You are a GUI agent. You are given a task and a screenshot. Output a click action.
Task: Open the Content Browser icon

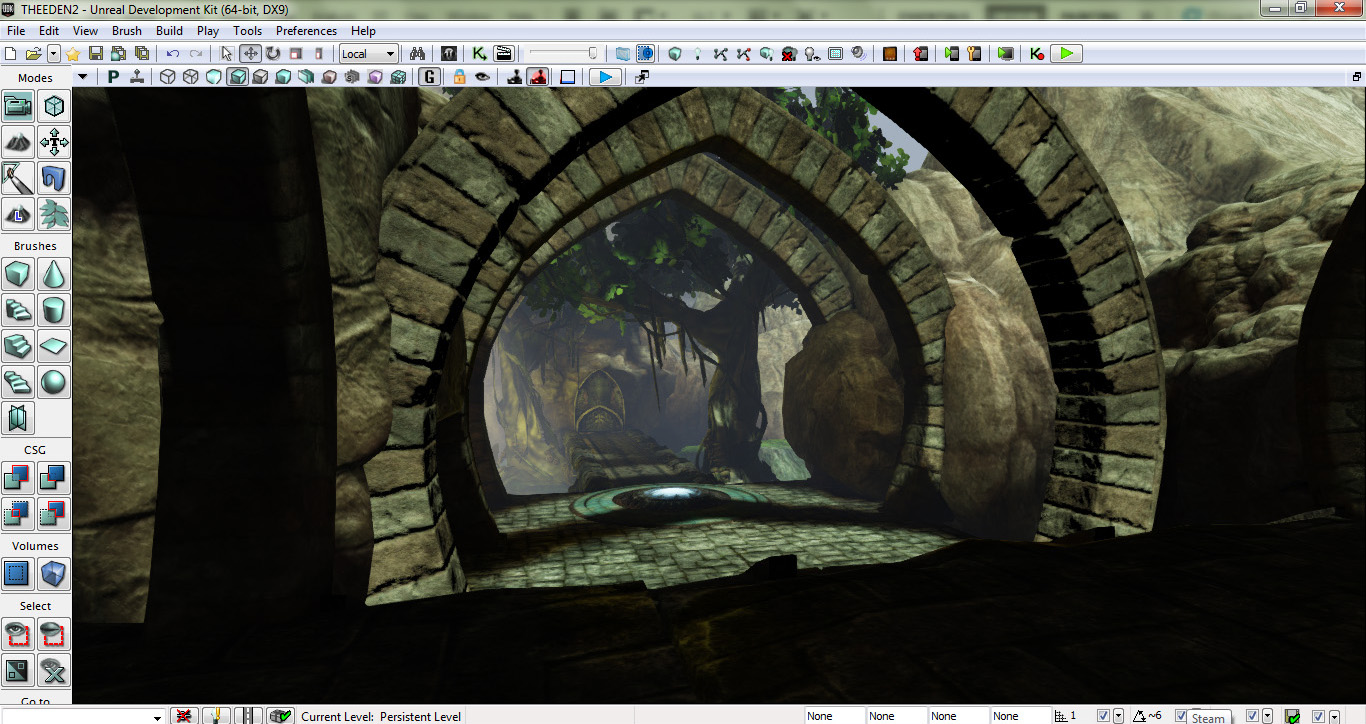[450, 54]
